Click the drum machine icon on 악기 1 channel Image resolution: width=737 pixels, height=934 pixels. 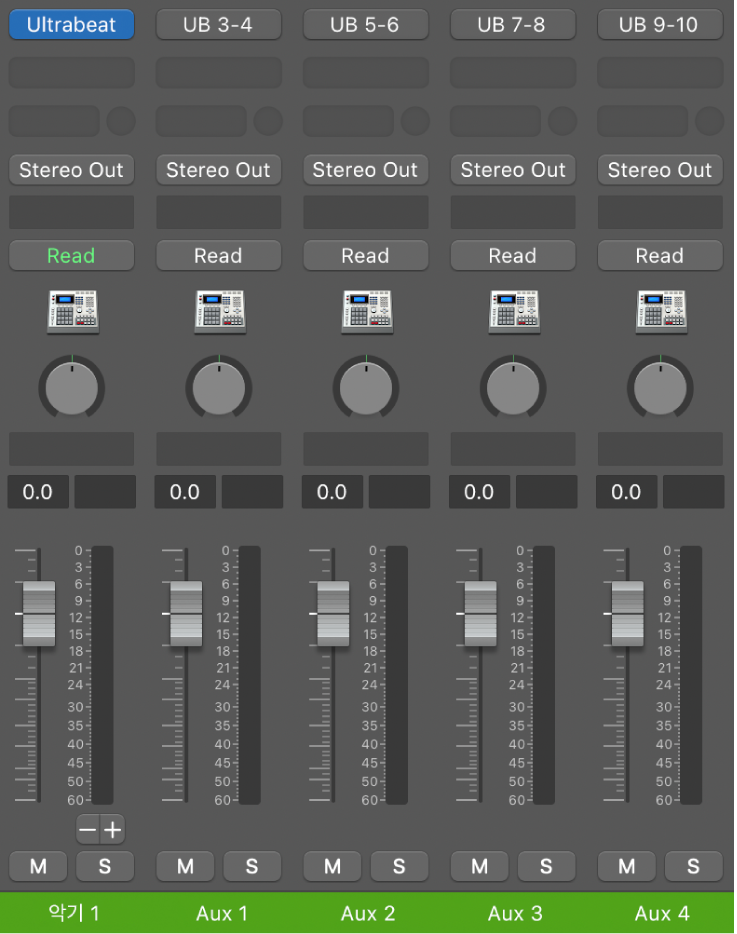[73, 311]
